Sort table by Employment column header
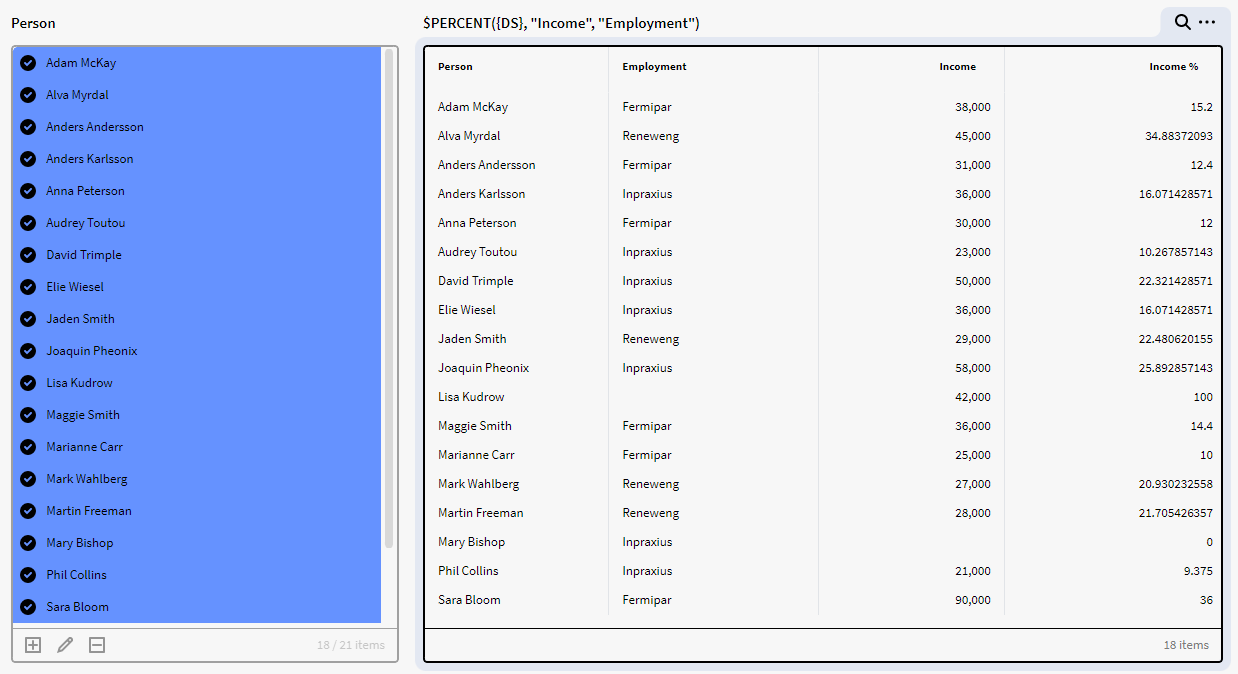The height and width of the screenshot is (674, 1238). (654, 67)
